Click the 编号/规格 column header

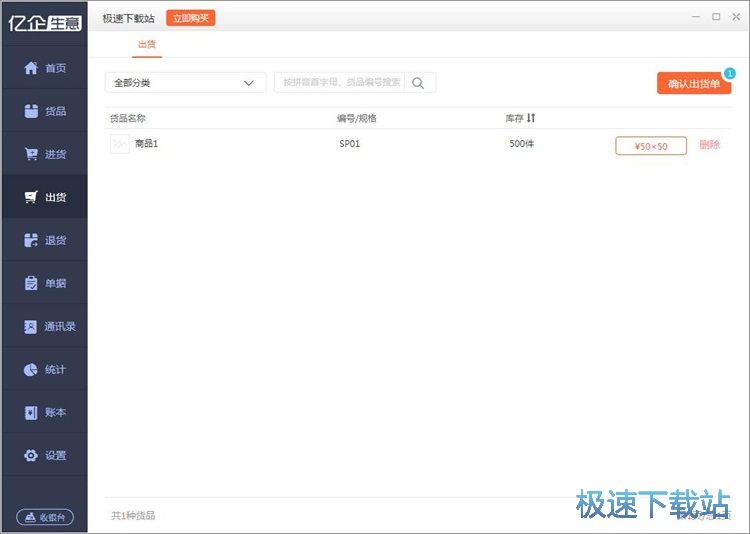(357, 118)
